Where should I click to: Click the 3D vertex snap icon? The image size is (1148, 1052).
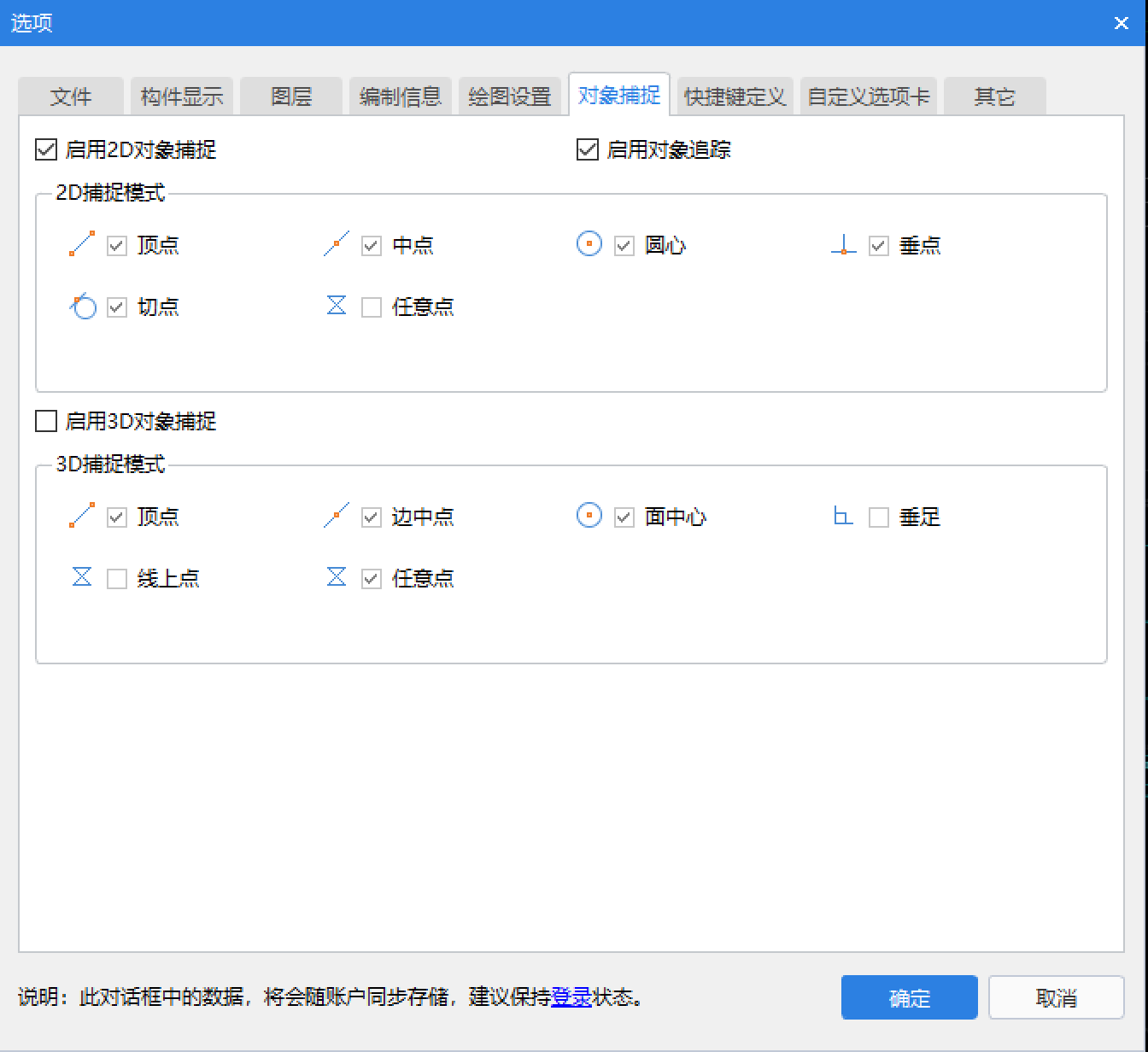coord(82,516)
